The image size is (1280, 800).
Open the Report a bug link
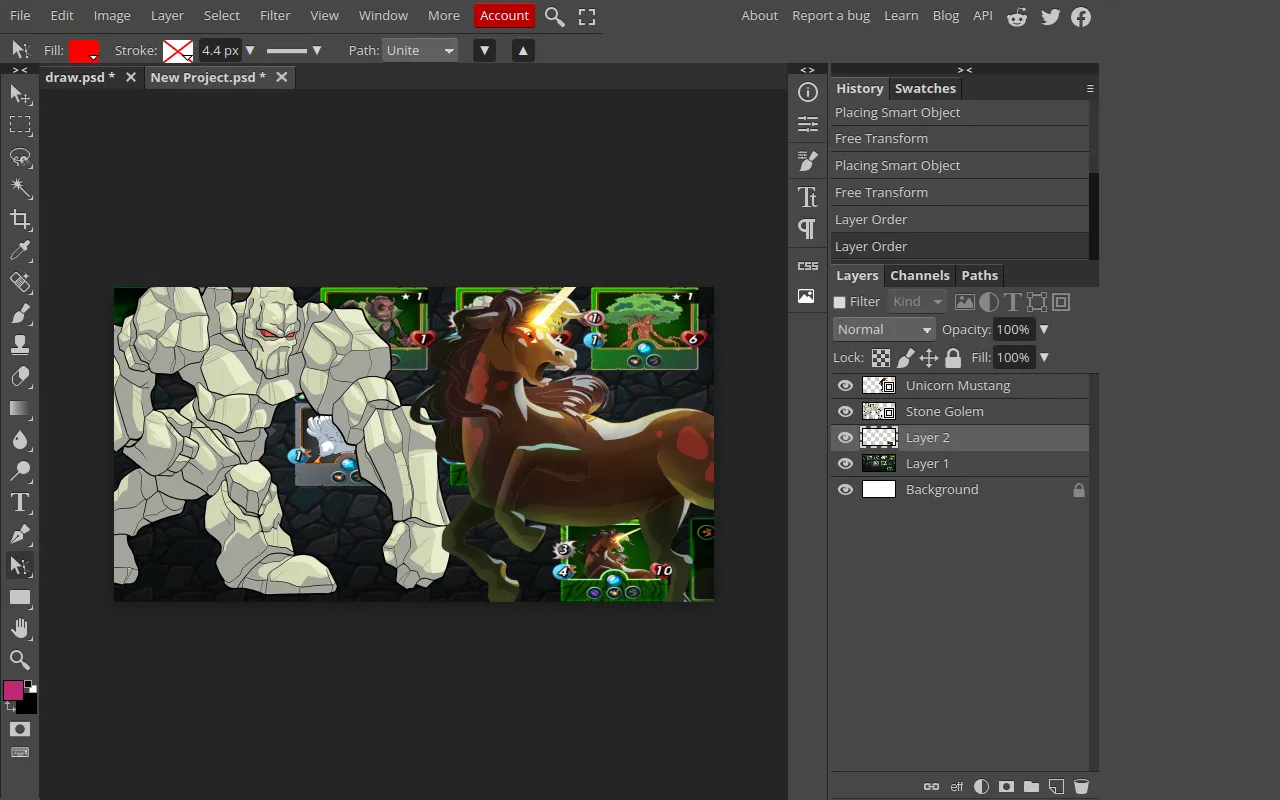pos(831,16)
